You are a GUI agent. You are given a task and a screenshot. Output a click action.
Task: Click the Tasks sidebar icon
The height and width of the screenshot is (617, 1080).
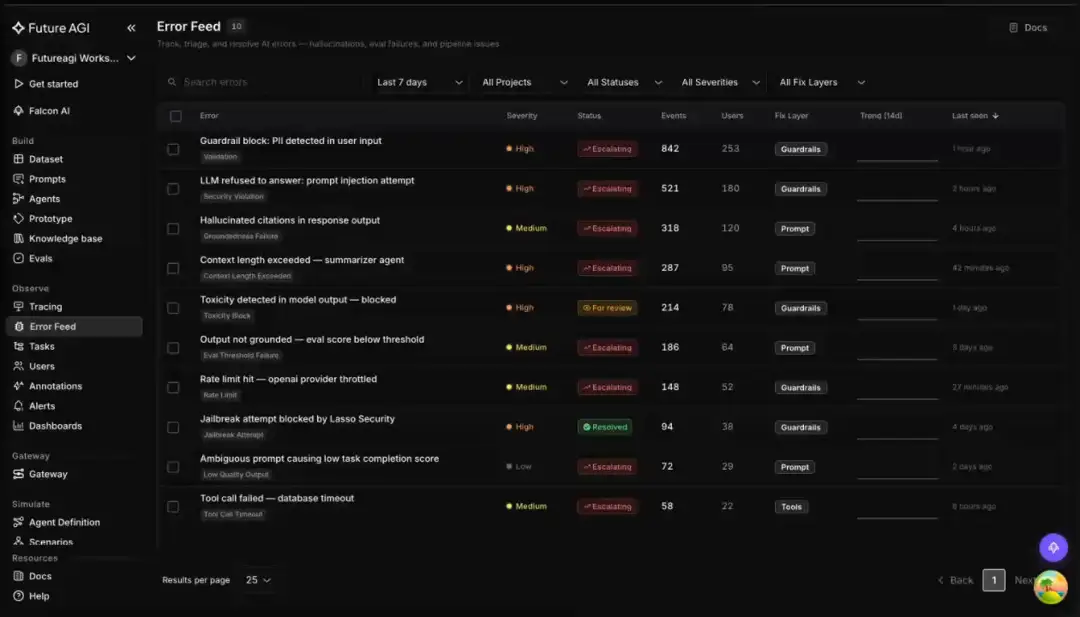tap(19, 347)
